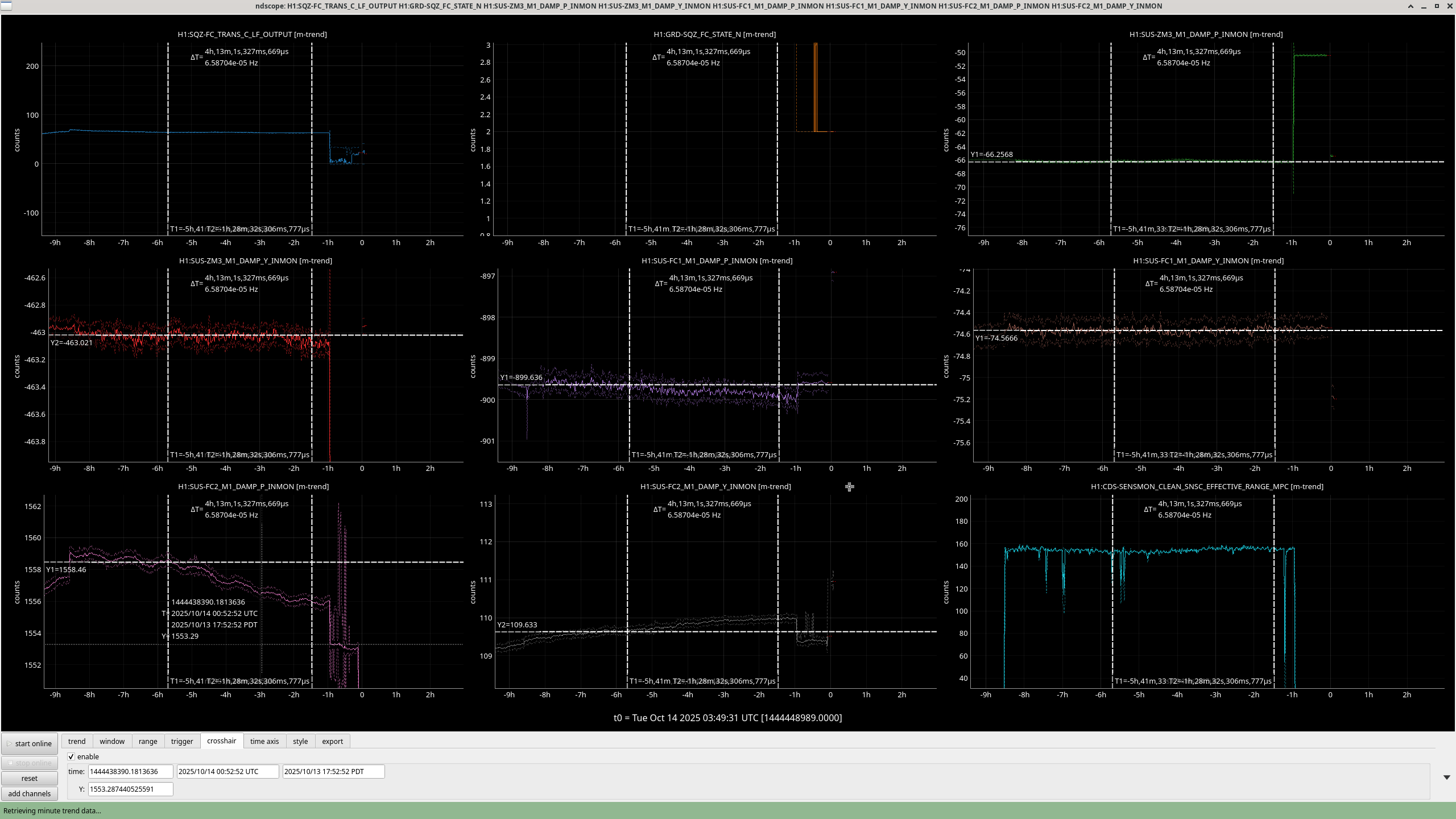The height and width of the screenshot is (819, 1456).
Task: Click the shade window up-arrow icon
Action: (x=1410, y=6)
